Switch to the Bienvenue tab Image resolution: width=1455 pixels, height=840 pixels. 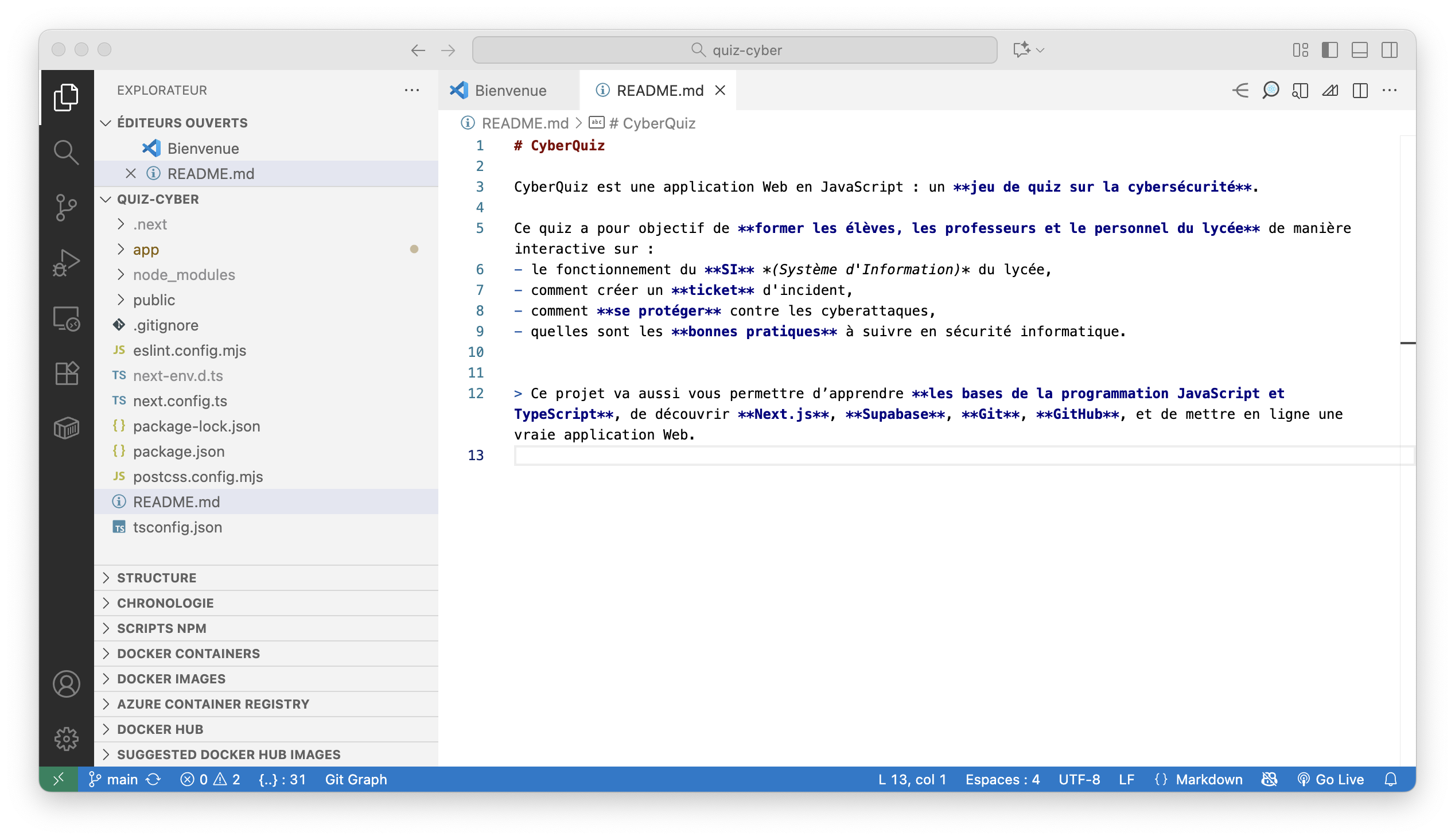tap(510, 90)
